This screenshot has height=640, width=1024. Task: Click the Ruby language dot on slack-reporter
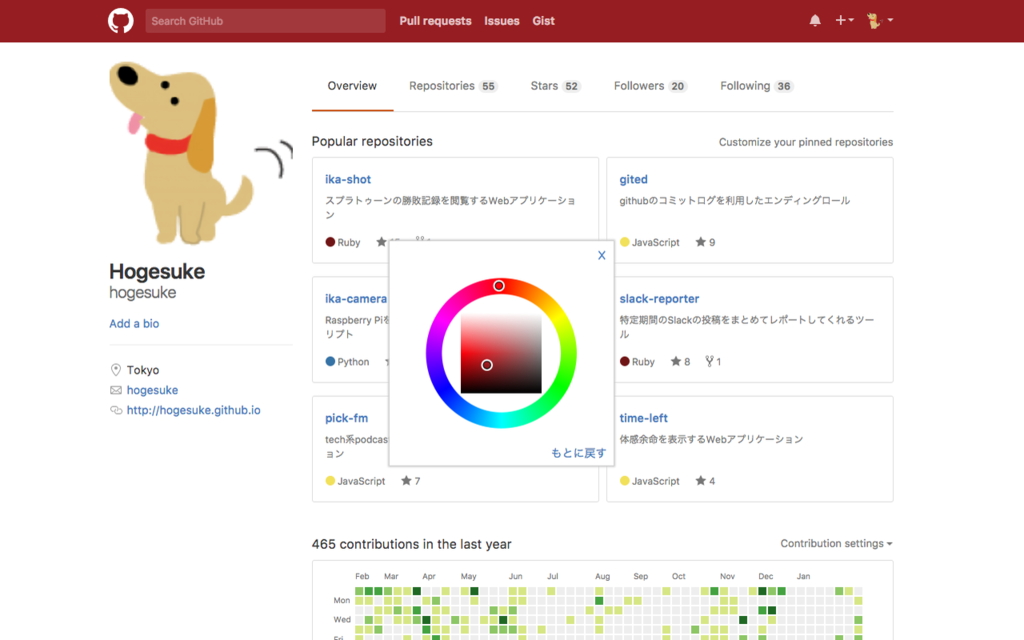coord(625,362)
